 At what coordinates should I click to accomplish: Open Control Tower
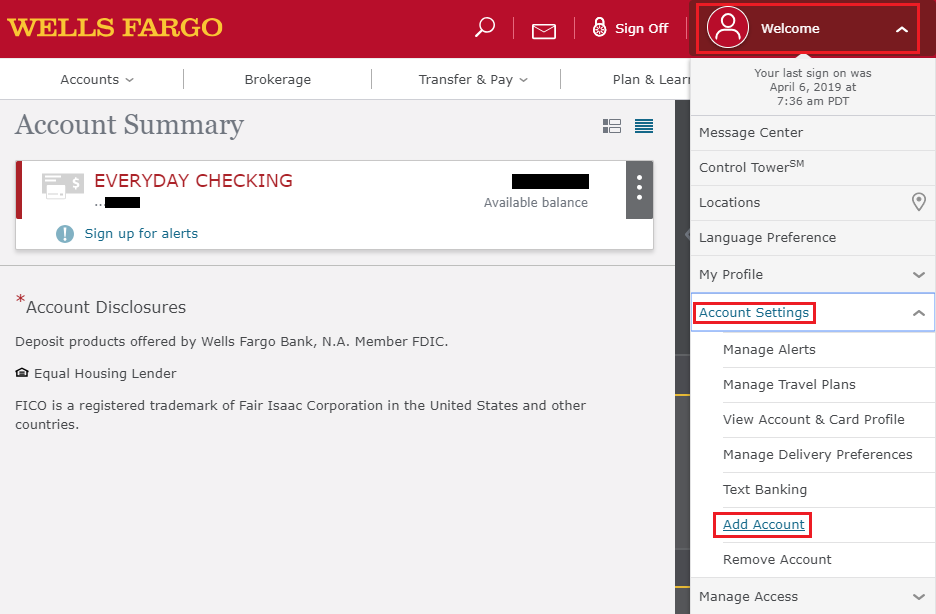click(x=812, y=167)
